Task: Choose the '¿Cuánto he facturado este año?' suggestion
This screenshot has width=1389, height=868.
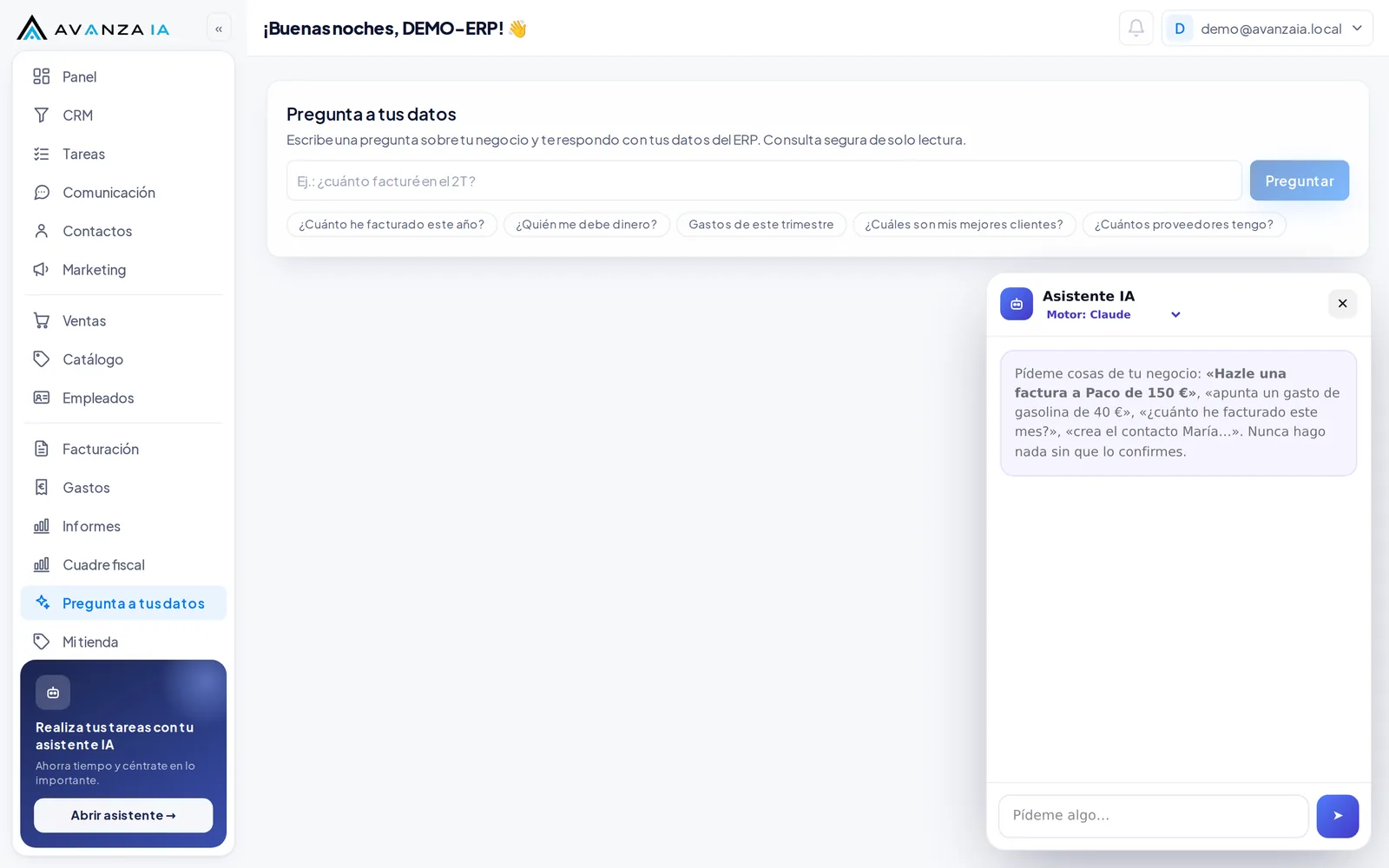Action: 392,225
